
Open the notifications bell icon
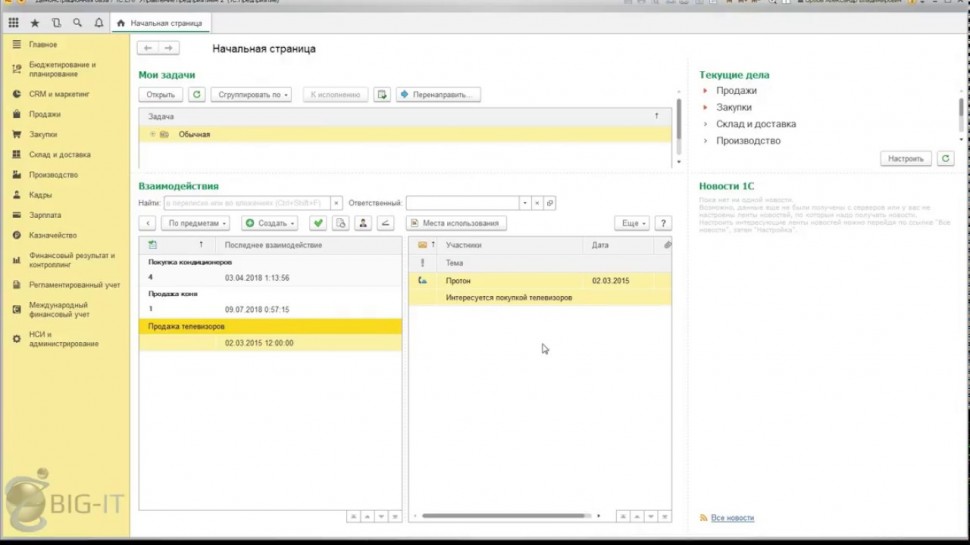pyautogui.click(x=98, y=22)
